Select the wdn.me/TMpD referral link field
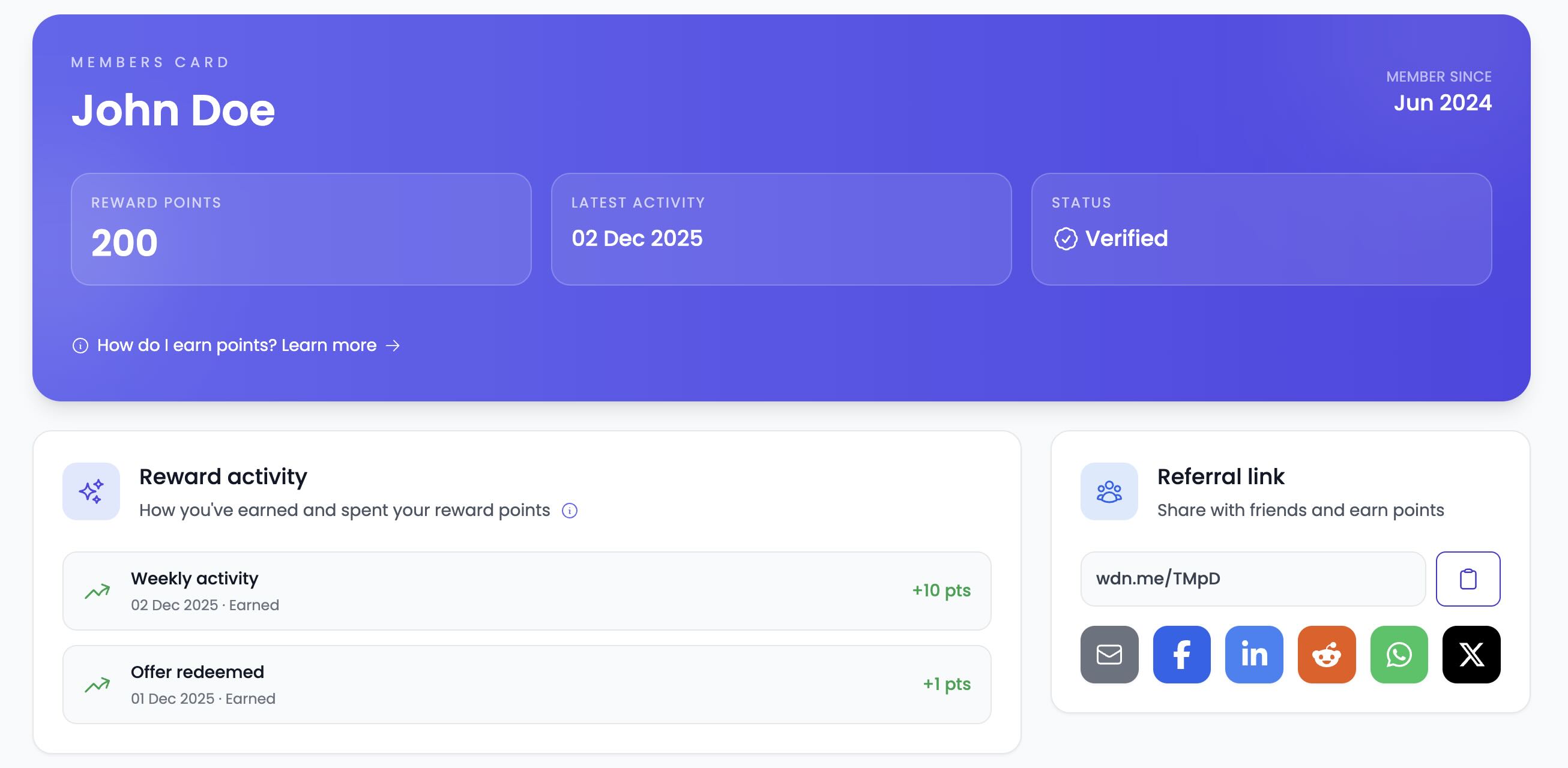 tap(1252, 579)
